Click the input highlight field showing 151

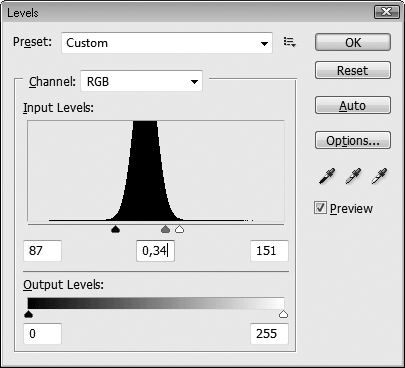coord(269,251)
